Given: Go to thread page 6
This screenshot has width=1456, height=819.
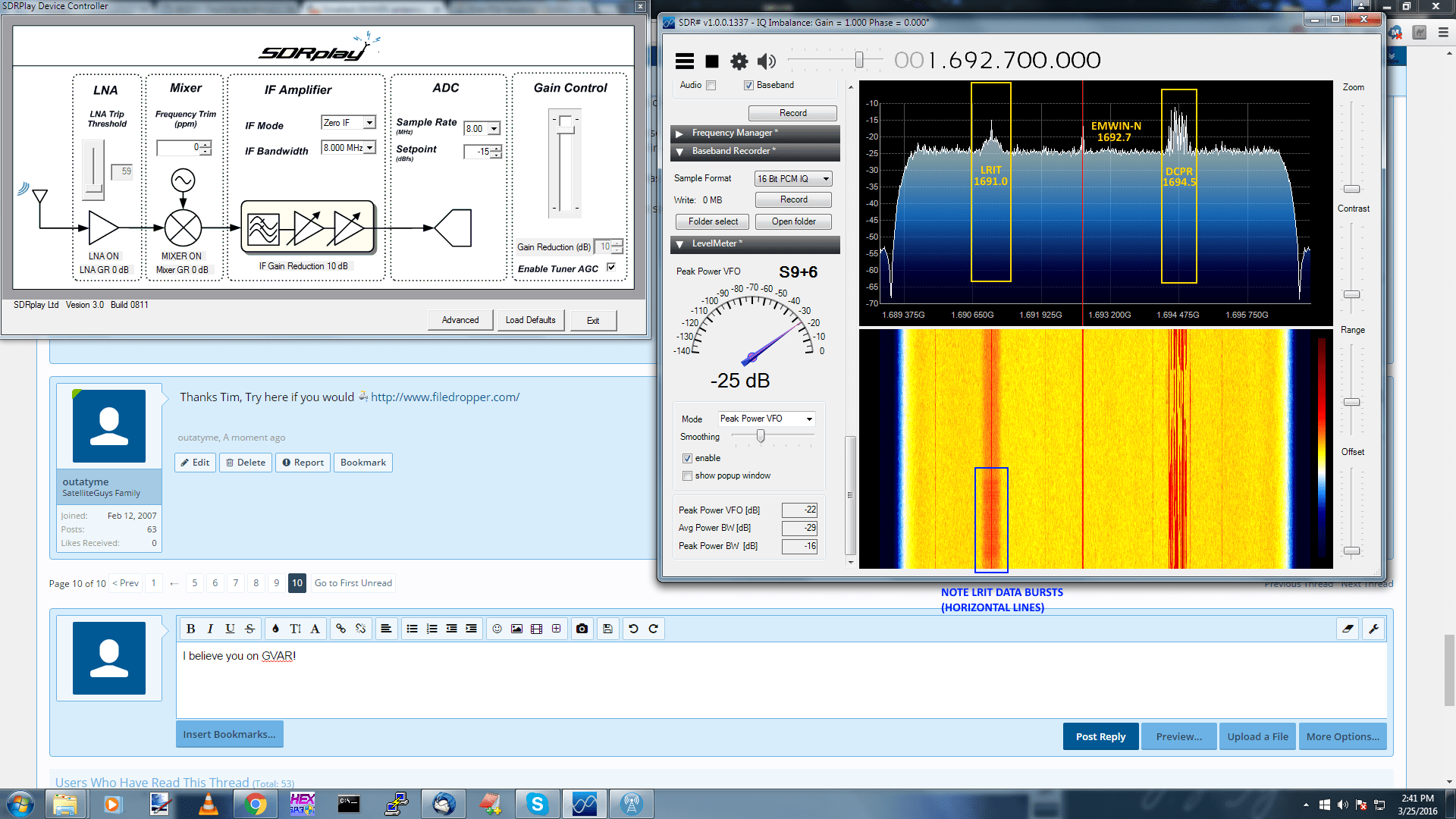Looking at the screenshot, I should 215,583.
